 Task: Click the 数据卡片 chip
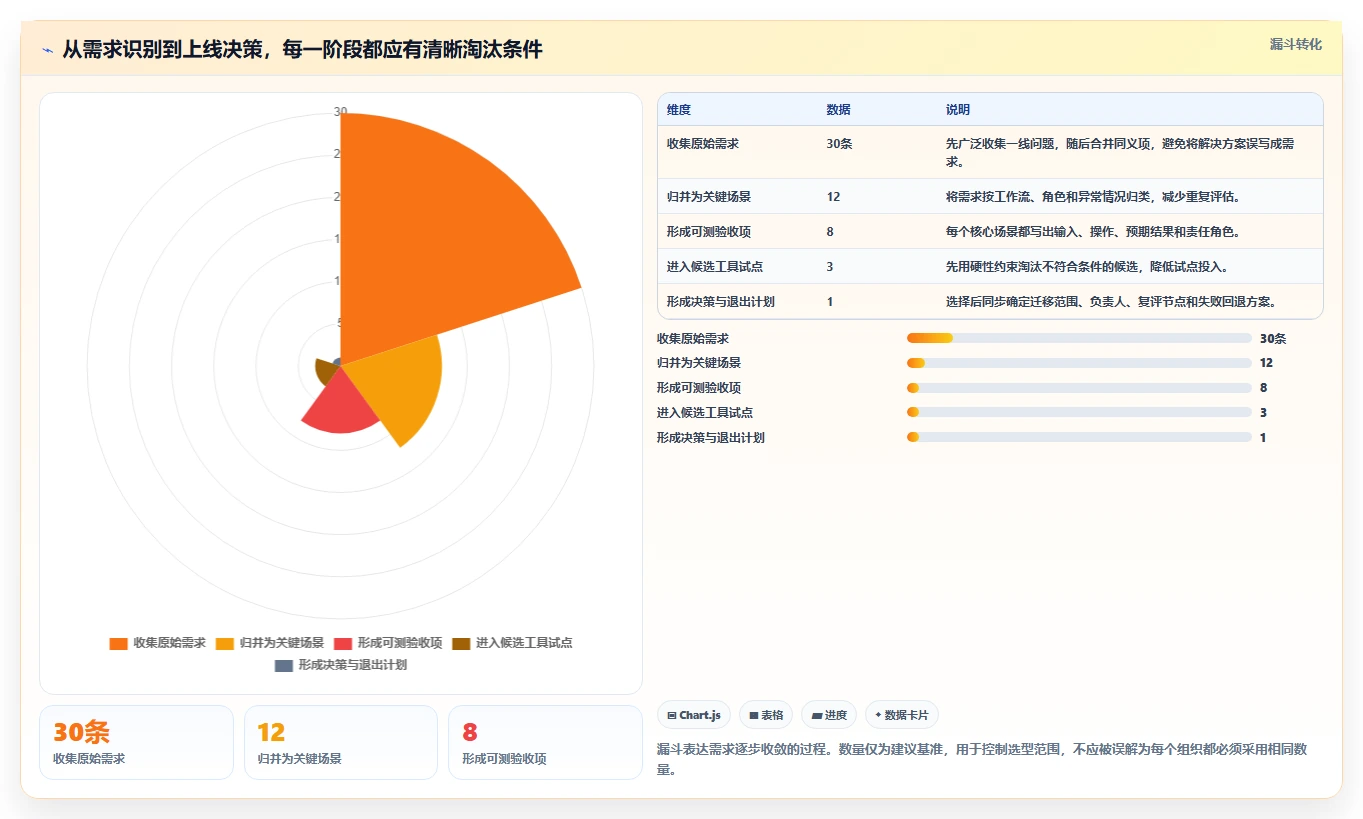(x=902, y=715)
